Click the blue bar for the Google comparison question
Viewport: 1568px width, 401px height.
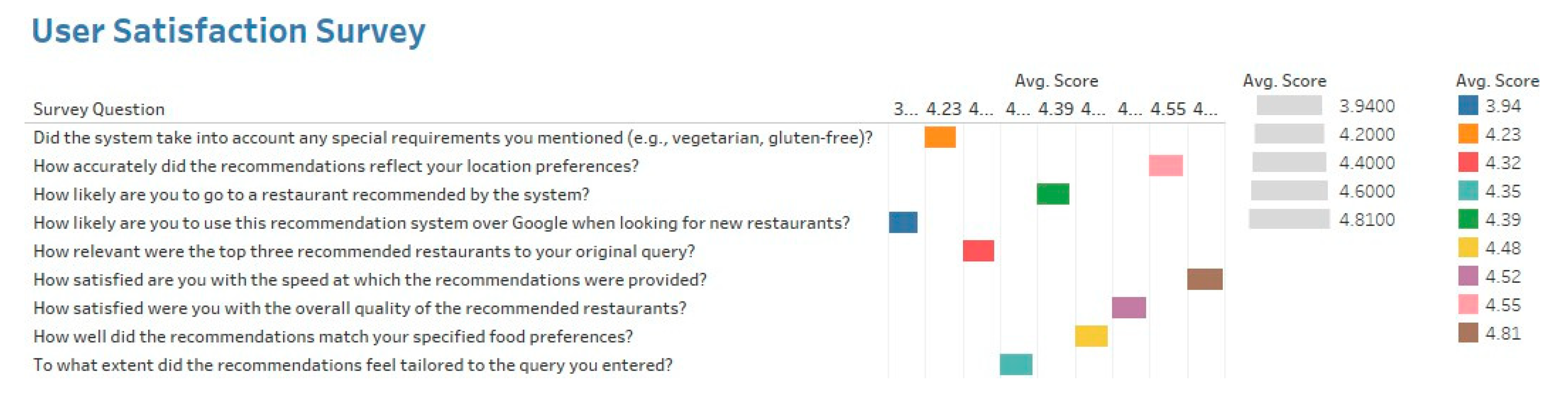[x=903, y=222]
